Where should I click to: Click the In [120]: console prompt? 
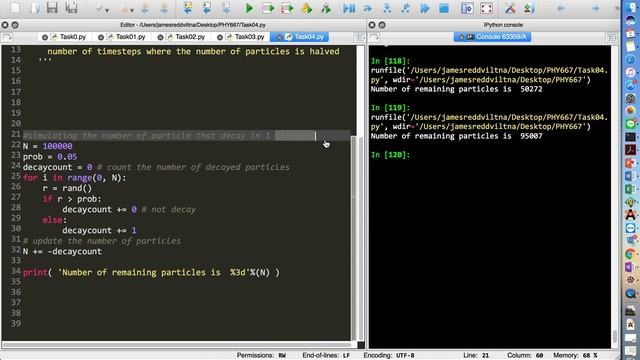coord(390,155)
